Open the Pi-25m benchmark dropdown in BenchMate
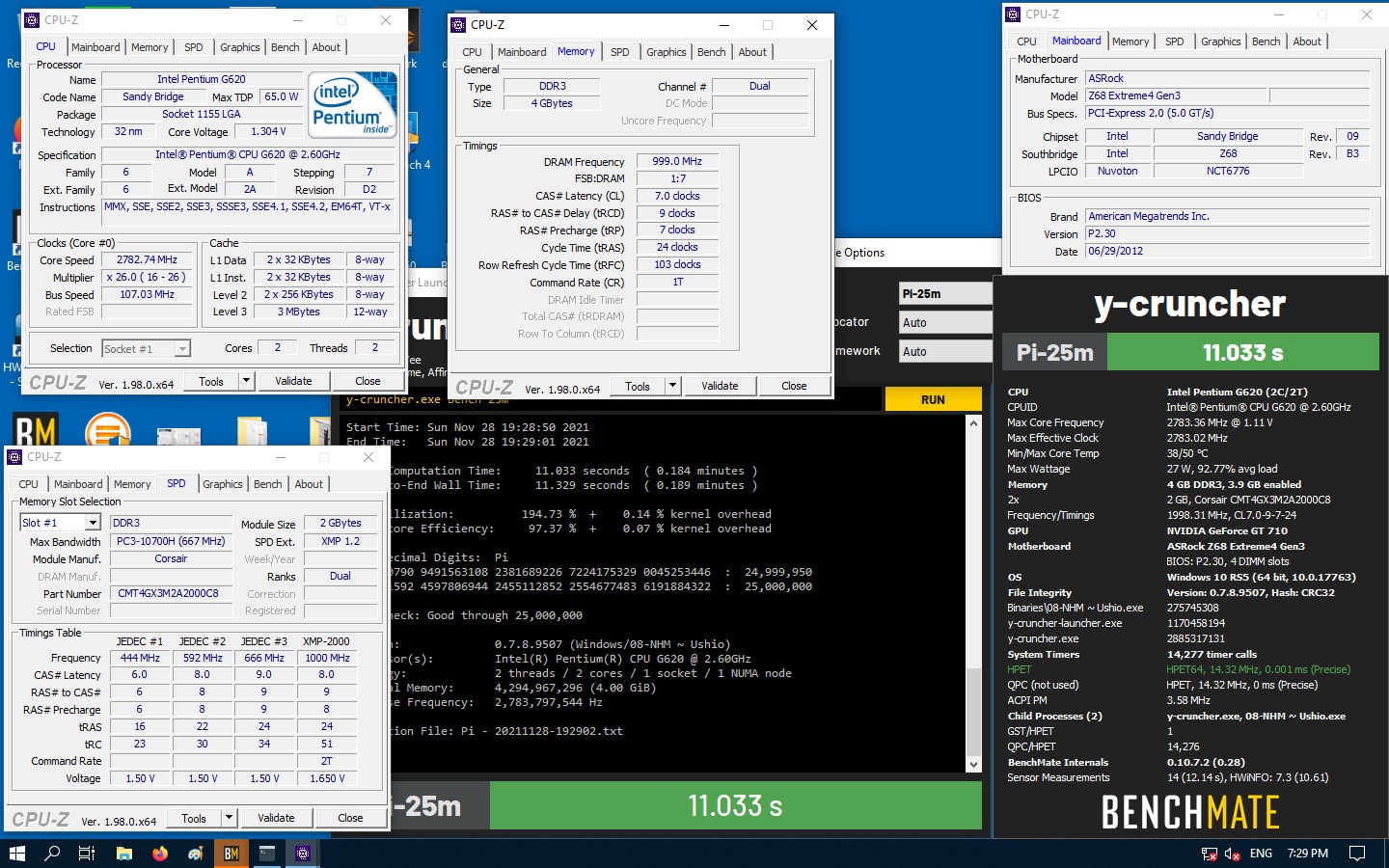Viewport: 1389px width, 868px height. pyautogui.click(x=945, y=293)
